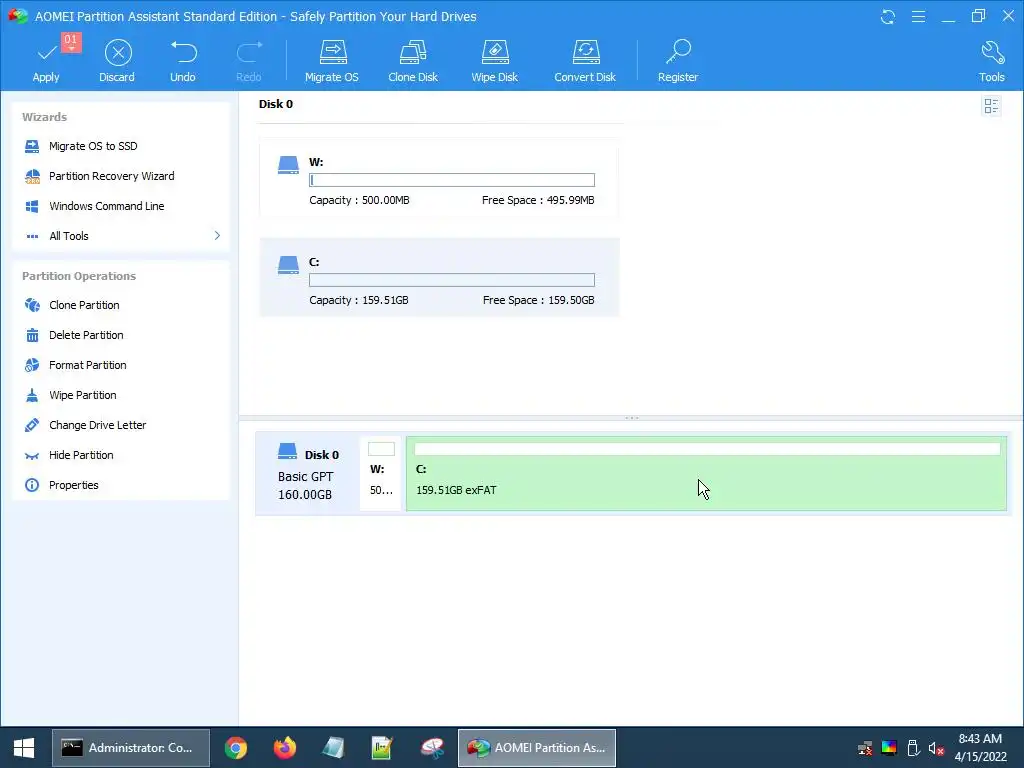1024x768 pixels.
Task: Launch Chrome from the taskbar
Action: (x=236, y=748)
